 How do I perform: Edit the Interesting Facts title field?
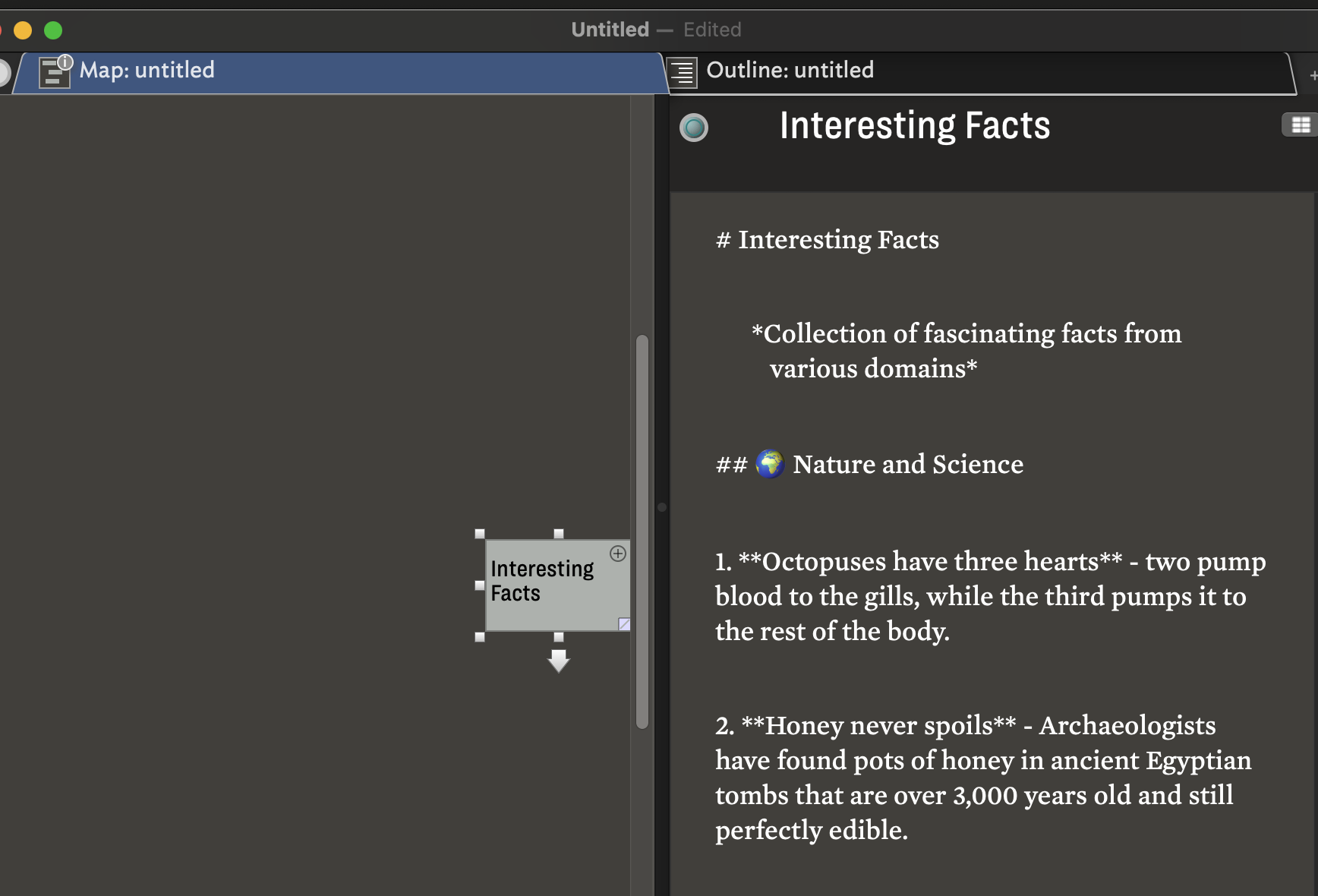coord(915,125)
